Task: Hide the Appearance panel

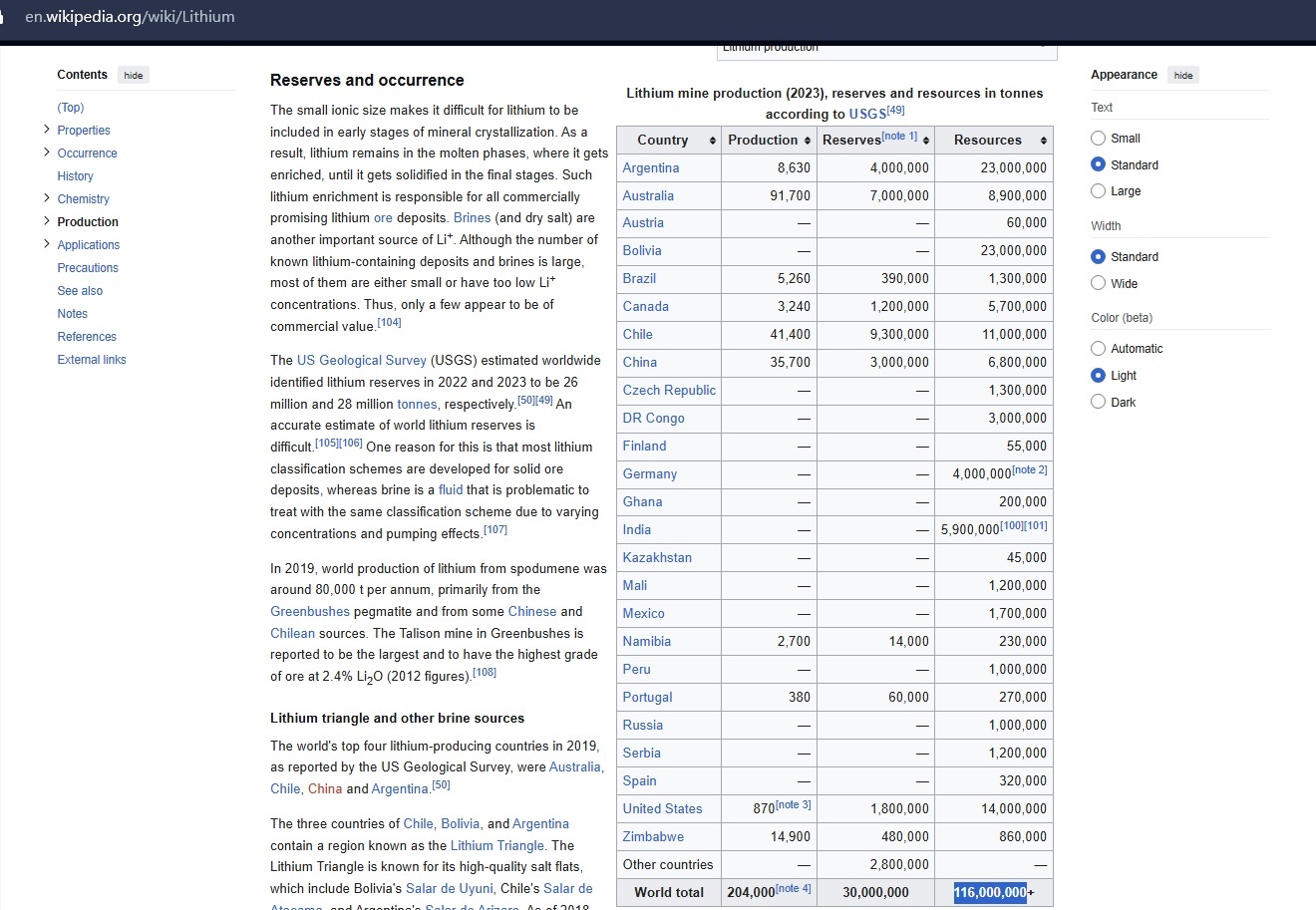Action: [1183, 76]
